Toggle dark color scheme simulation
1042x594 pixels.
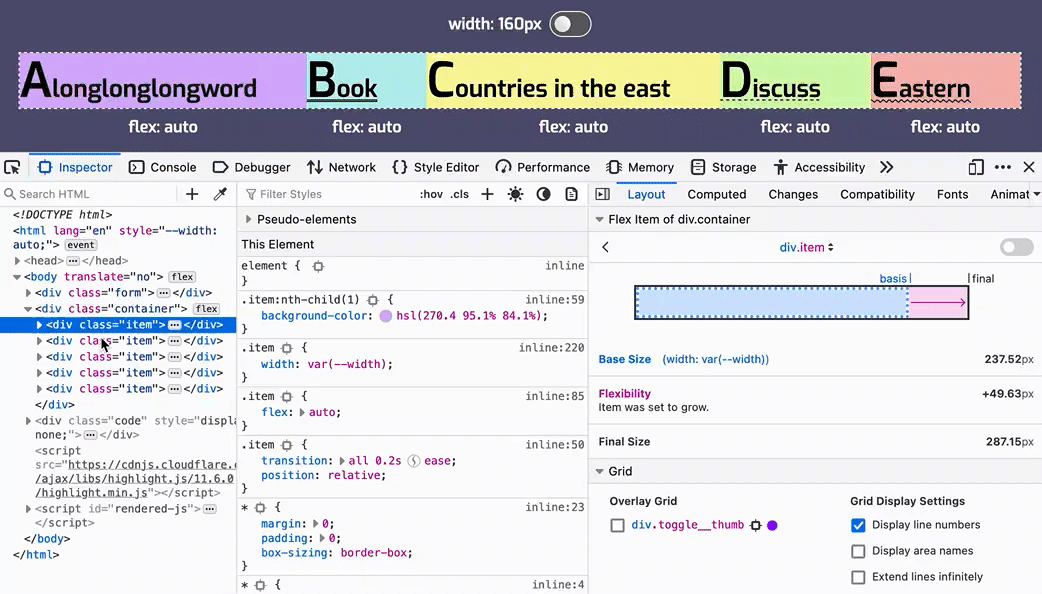coord(543,194)
